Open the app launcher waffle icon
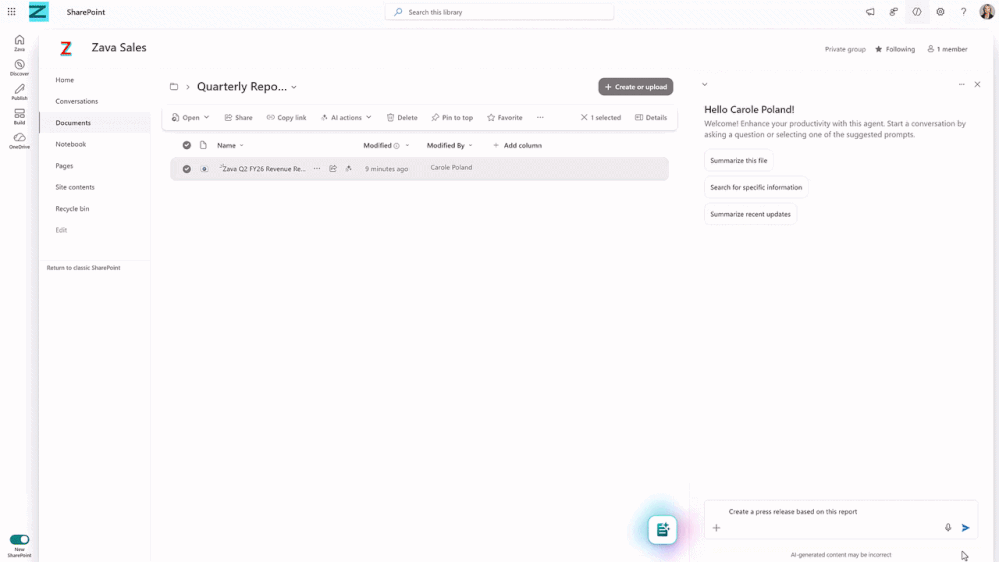The height and width of the screenshot is (562, 999). coord(11,11)
